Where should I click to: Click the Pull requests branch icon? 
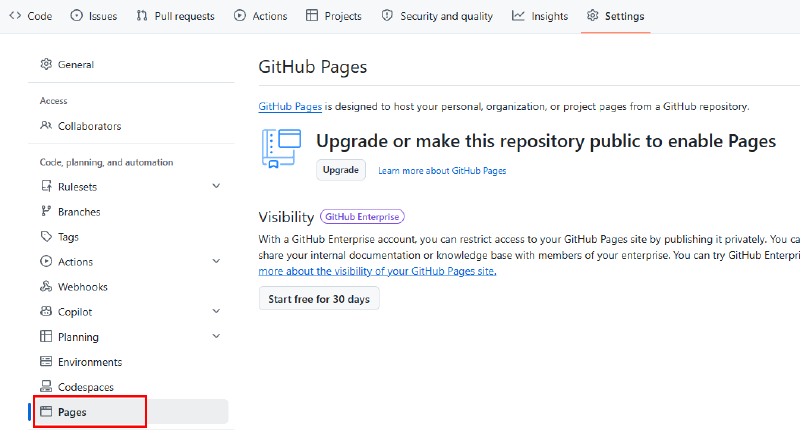[x=142, y=16]
